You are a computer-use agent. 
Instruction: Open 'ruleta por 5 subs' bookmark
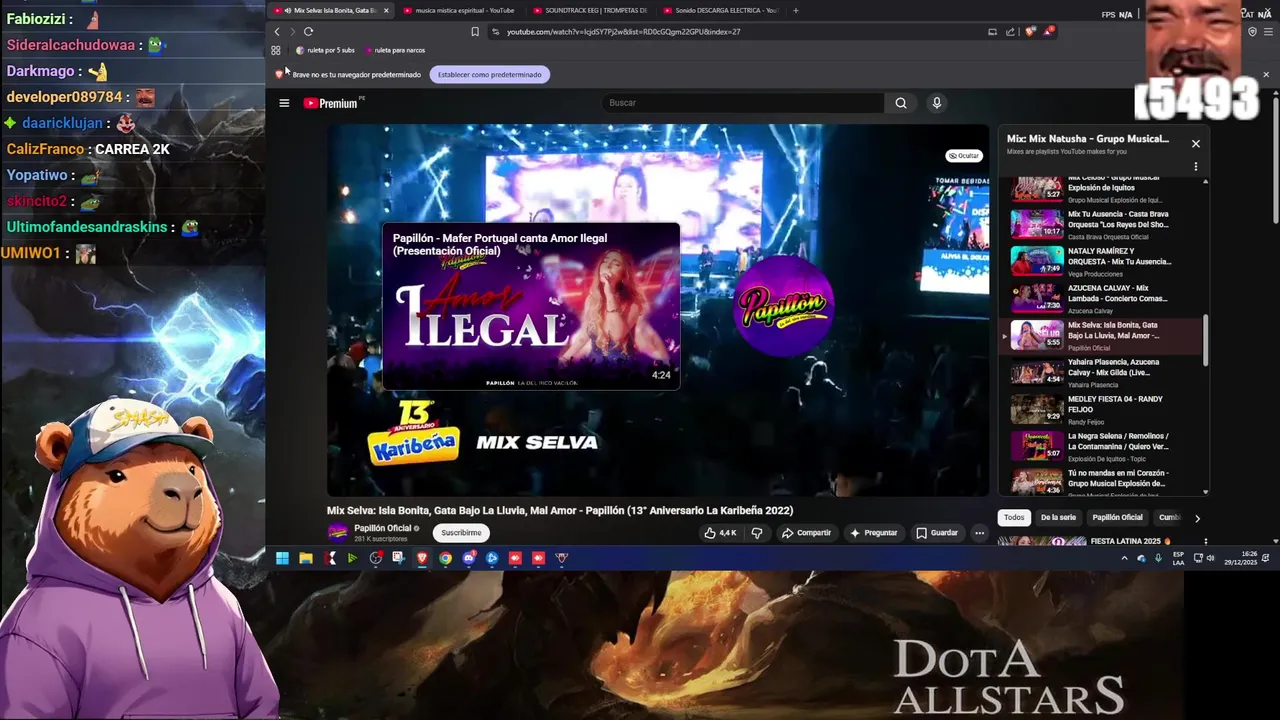(x=325, y=50)
